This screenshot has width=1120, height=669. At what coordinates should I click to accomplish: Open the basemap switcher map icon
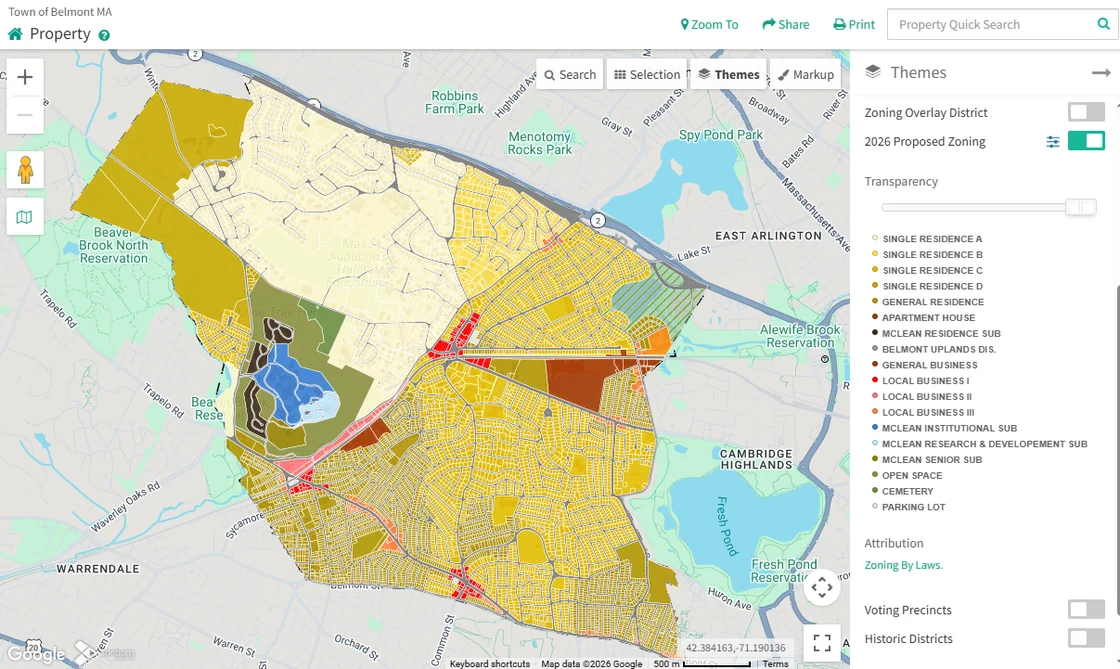point(25,216)
